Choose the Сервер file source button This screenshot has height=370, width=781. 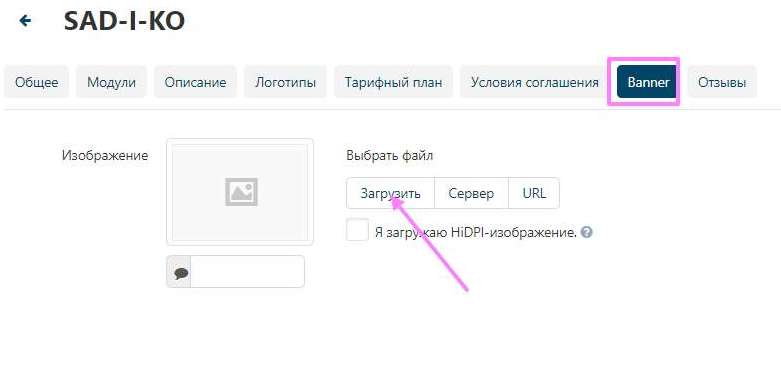point(471,193)
